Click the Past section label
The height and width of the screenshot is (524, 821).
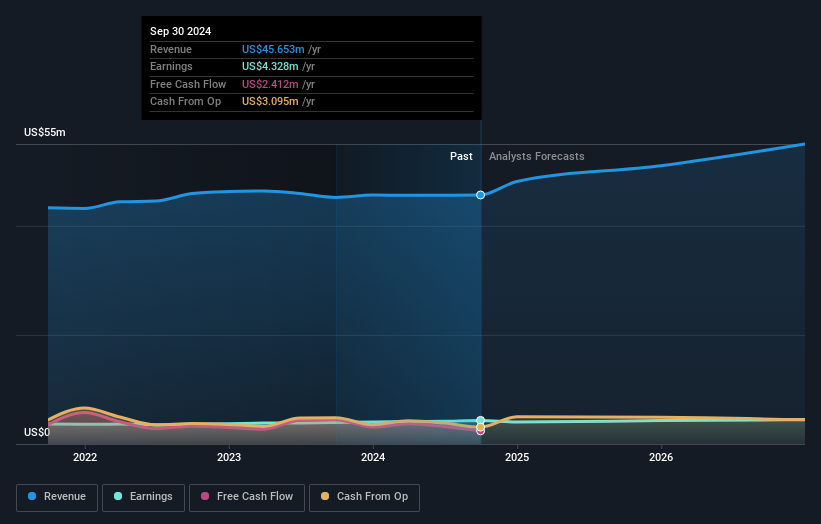[x=461, y=156]
